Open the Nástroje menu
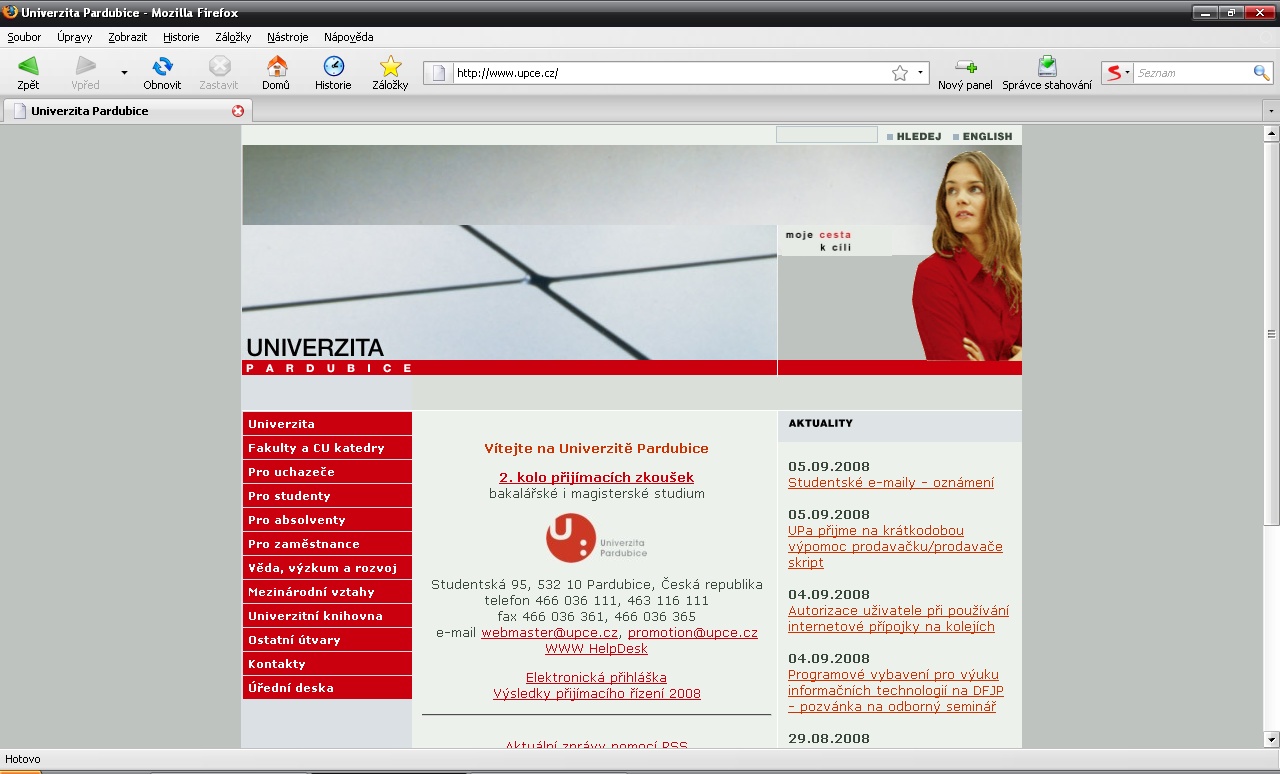1280x774 pixels. pyautogui.click(x=288, y=37)
